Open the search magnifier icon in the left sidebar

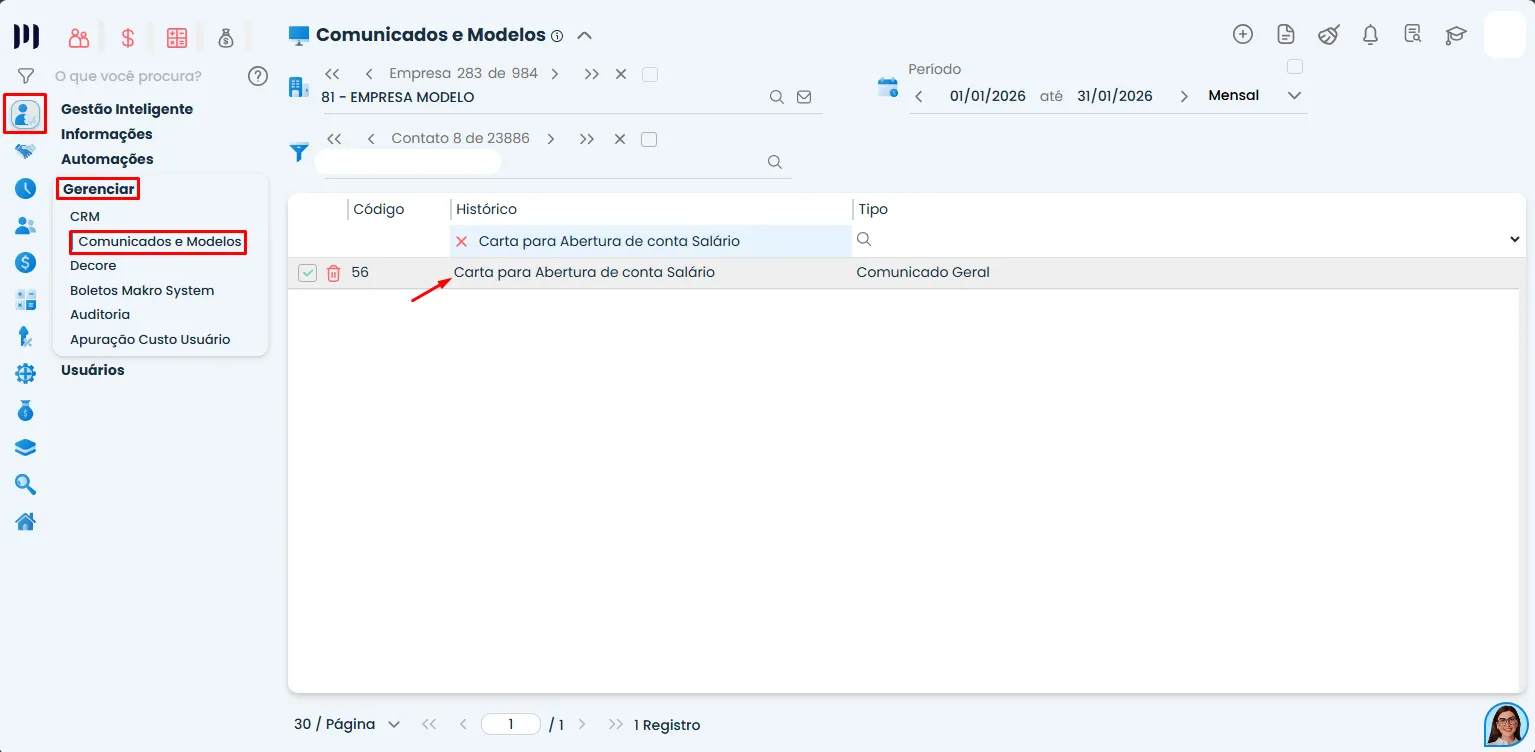(x=25, y=484)
